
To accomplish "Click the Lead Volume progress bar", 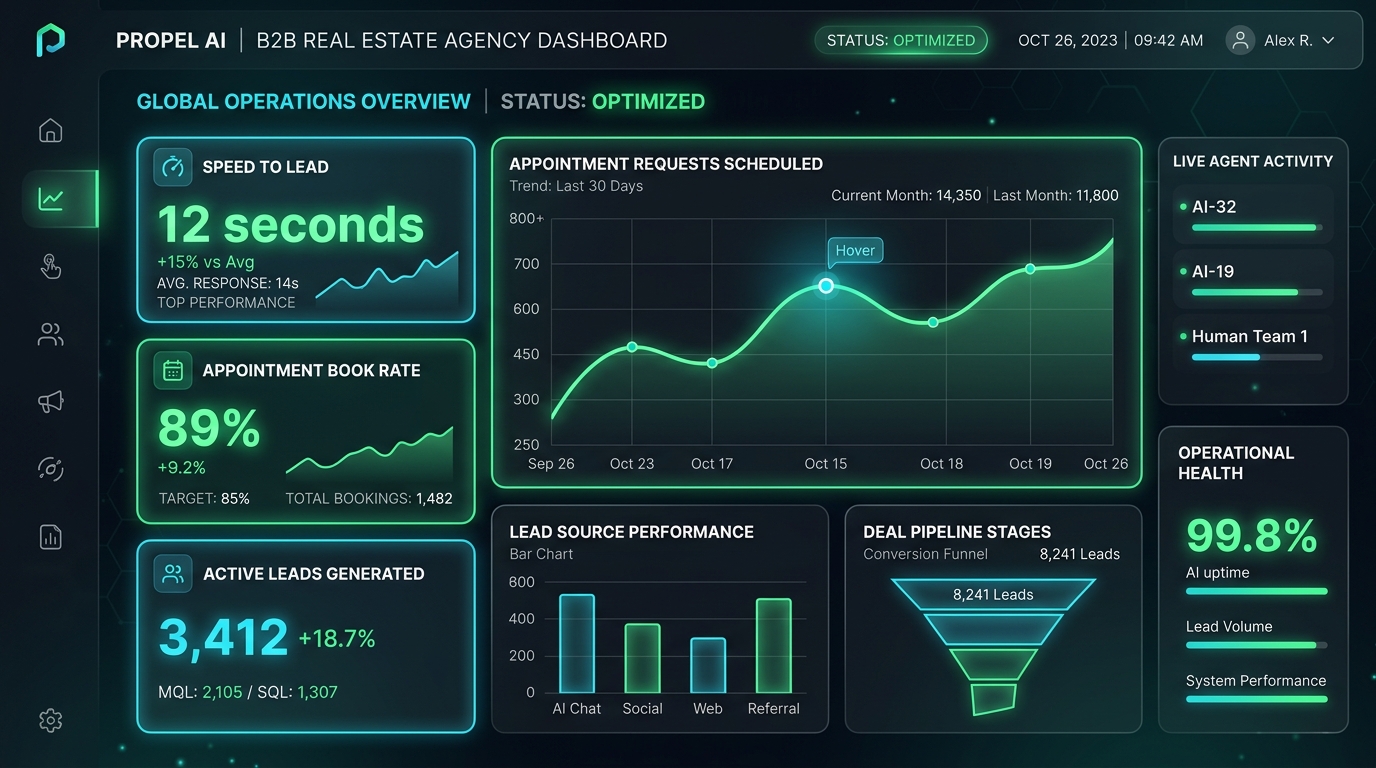I will click(x=1257, y=645).
